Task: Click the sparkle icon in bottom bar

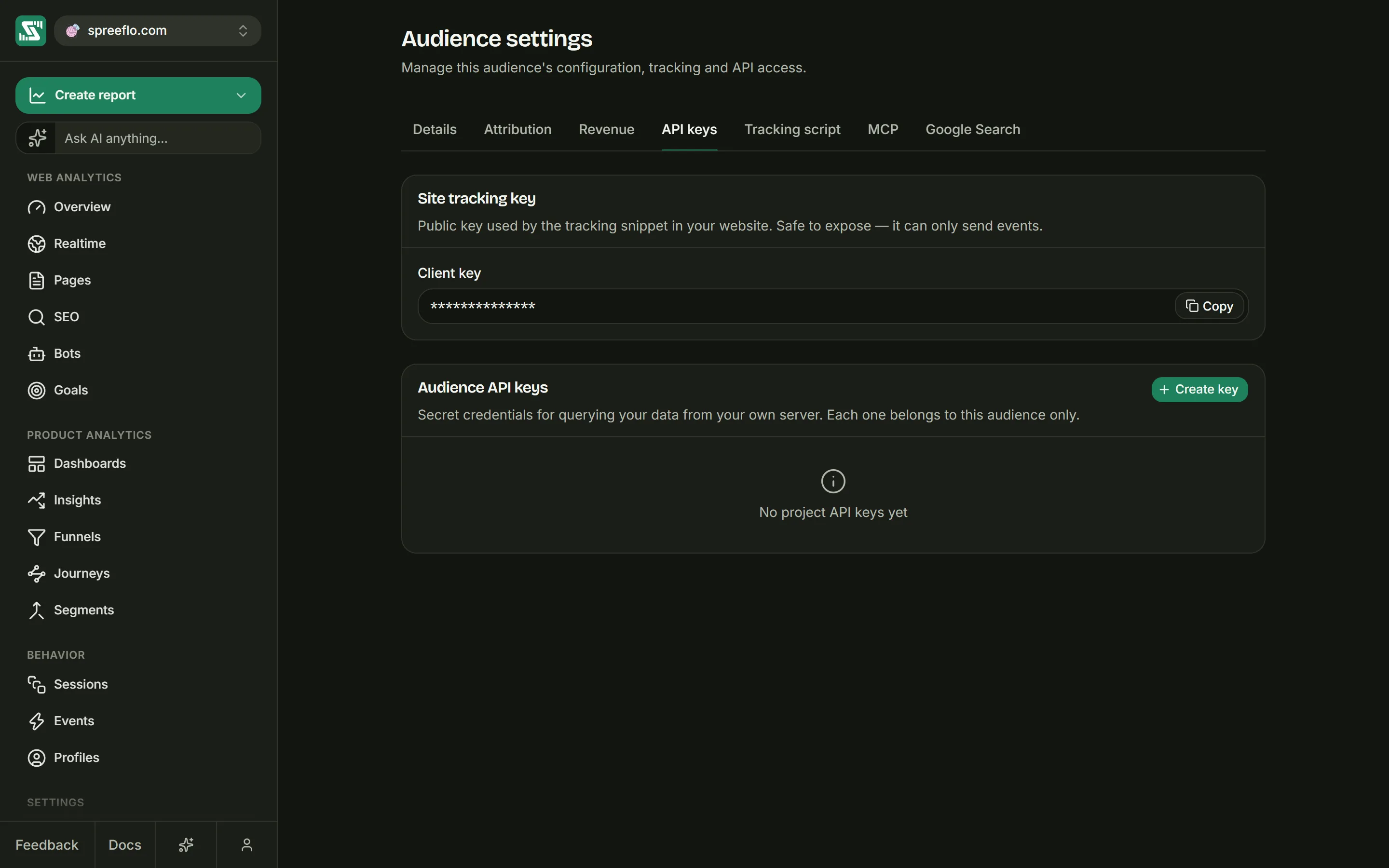Action: 186,844
